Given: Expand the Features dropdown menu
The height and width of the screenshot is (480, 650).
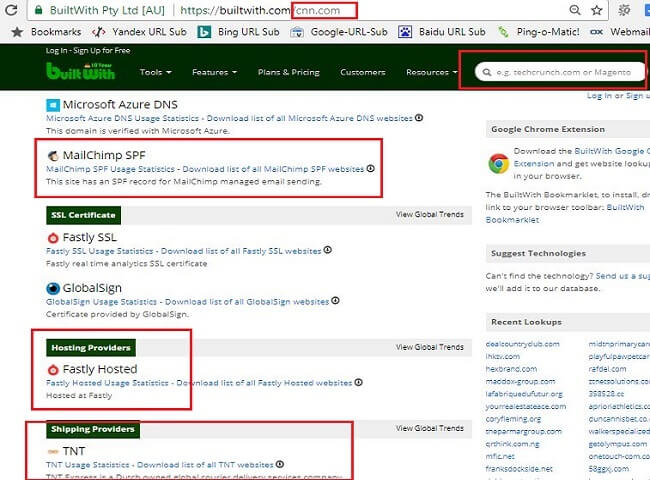Looking at the screenshot, I should pos(214,72).
